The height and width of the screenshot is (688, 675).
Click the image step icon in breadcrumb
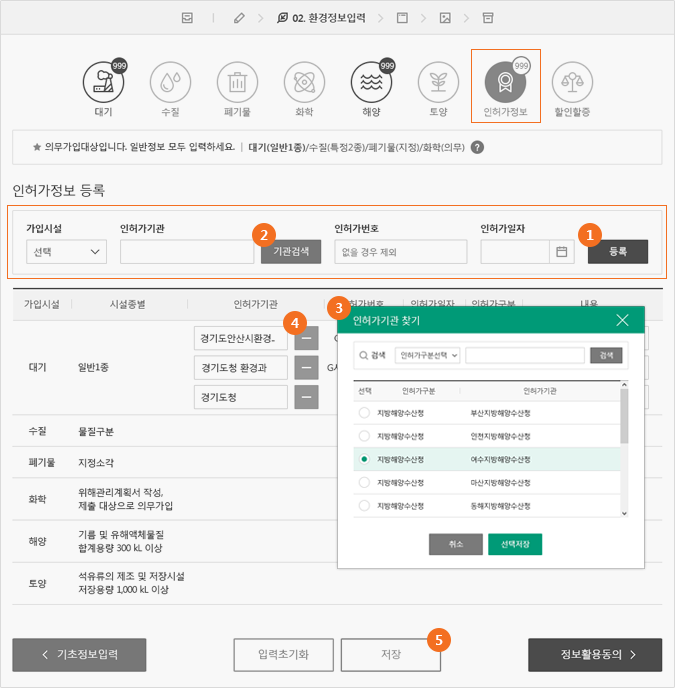(x=445, y=18)
